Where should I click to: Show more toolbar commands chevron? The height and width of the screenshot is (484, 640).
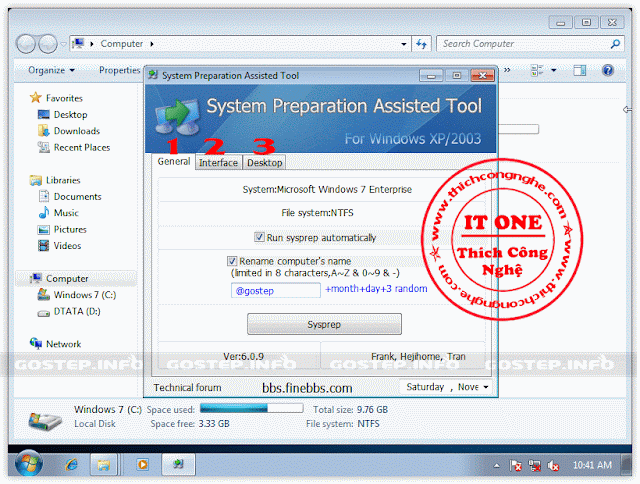(507, 70)
